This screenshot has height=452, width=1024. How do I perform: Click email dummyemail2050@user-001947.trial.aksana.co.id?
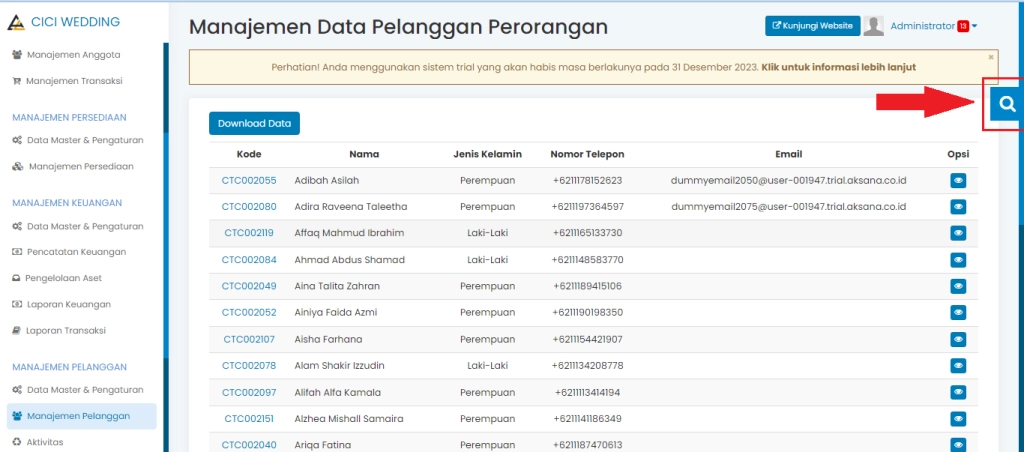coord(789,180)
